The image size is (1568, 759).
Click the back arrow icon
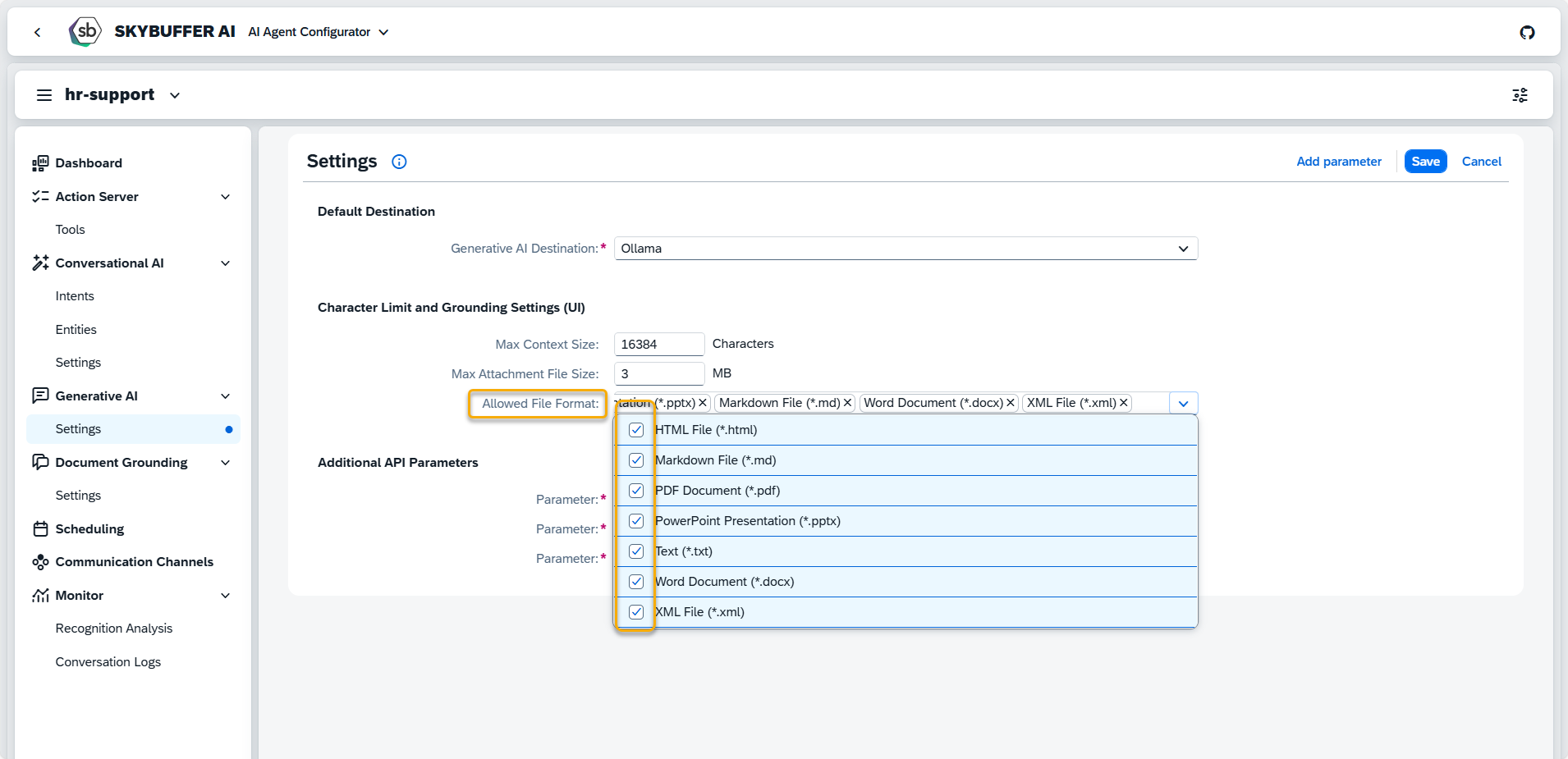click(37, 32)
